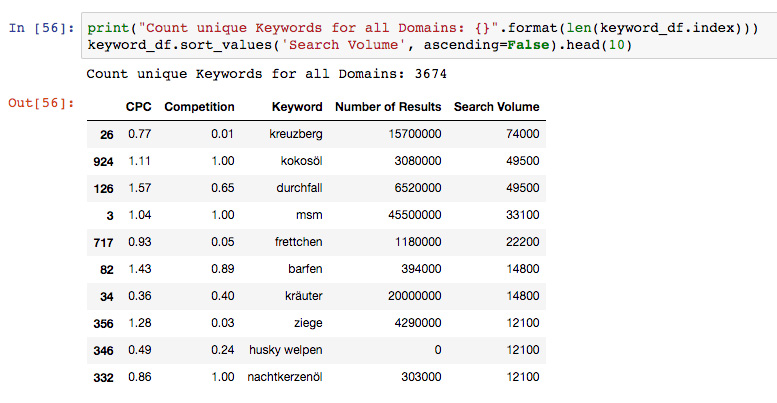Select the keyword 'husky welpen'
Viewport: 777px width, 403px height.
(285, 350)
